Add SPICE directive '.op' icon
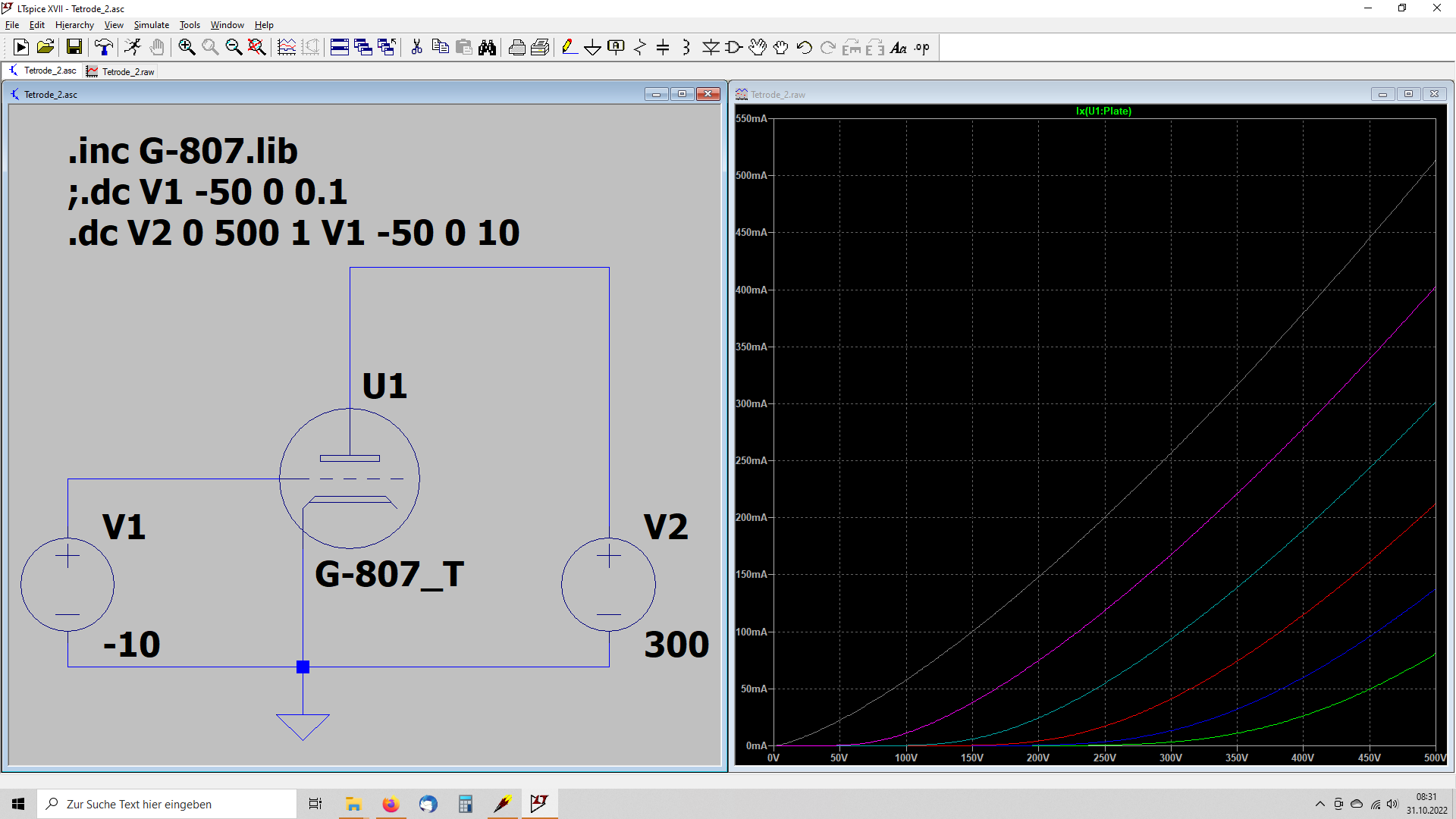 pos(922,48)
